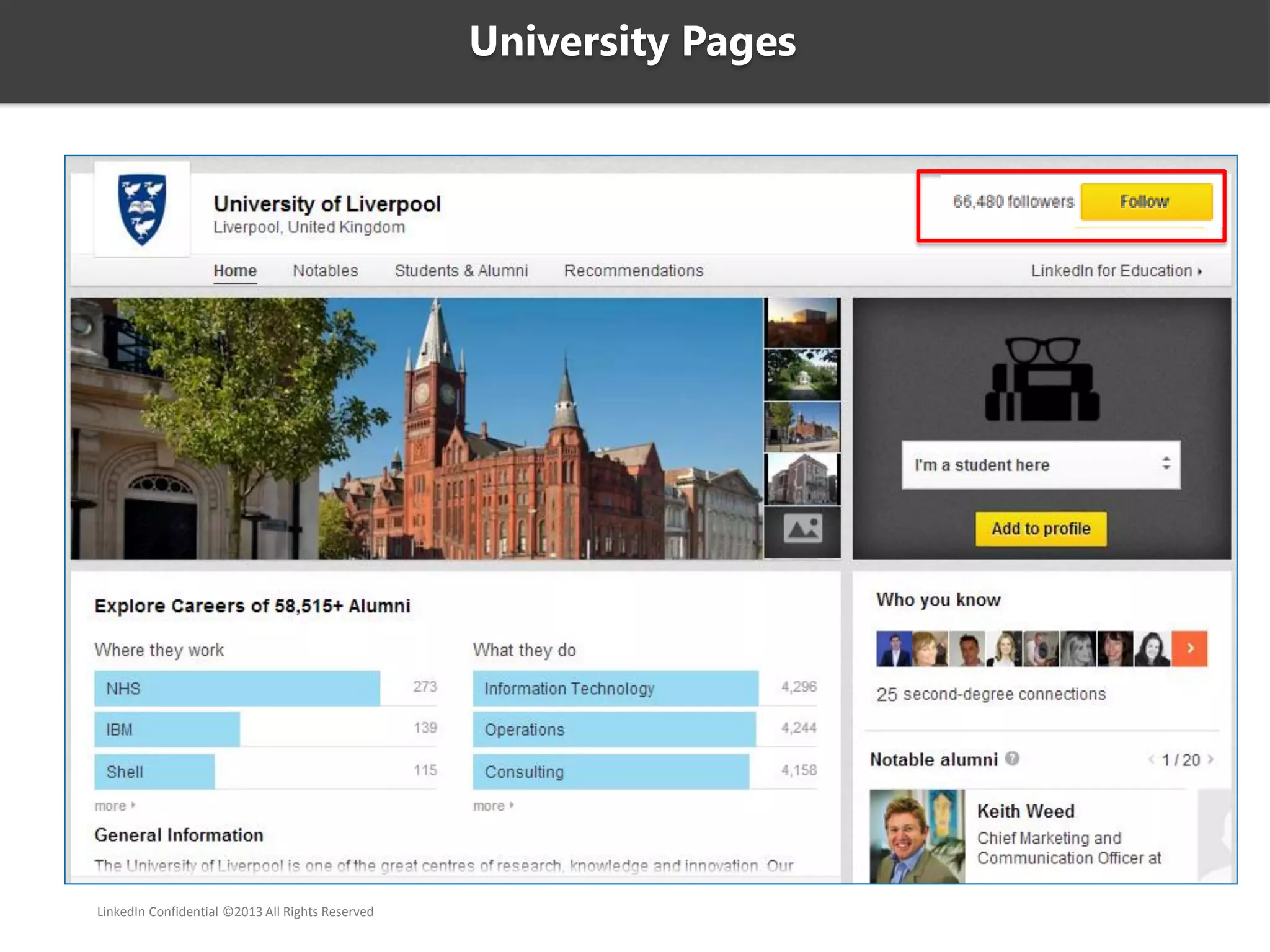The image size is (1270, 952).
Task: Open the University of Liverpool title link
Action: coord(327,204)
